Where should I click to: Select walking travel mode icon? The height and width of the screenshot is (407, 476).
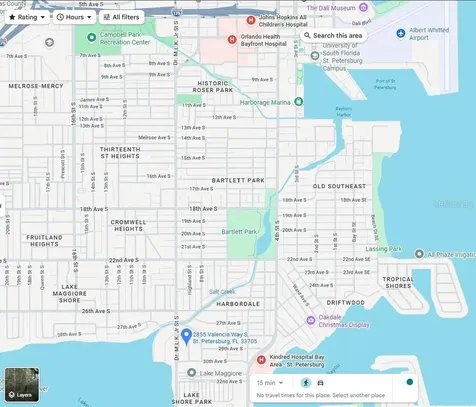click(x=306, y=383)
